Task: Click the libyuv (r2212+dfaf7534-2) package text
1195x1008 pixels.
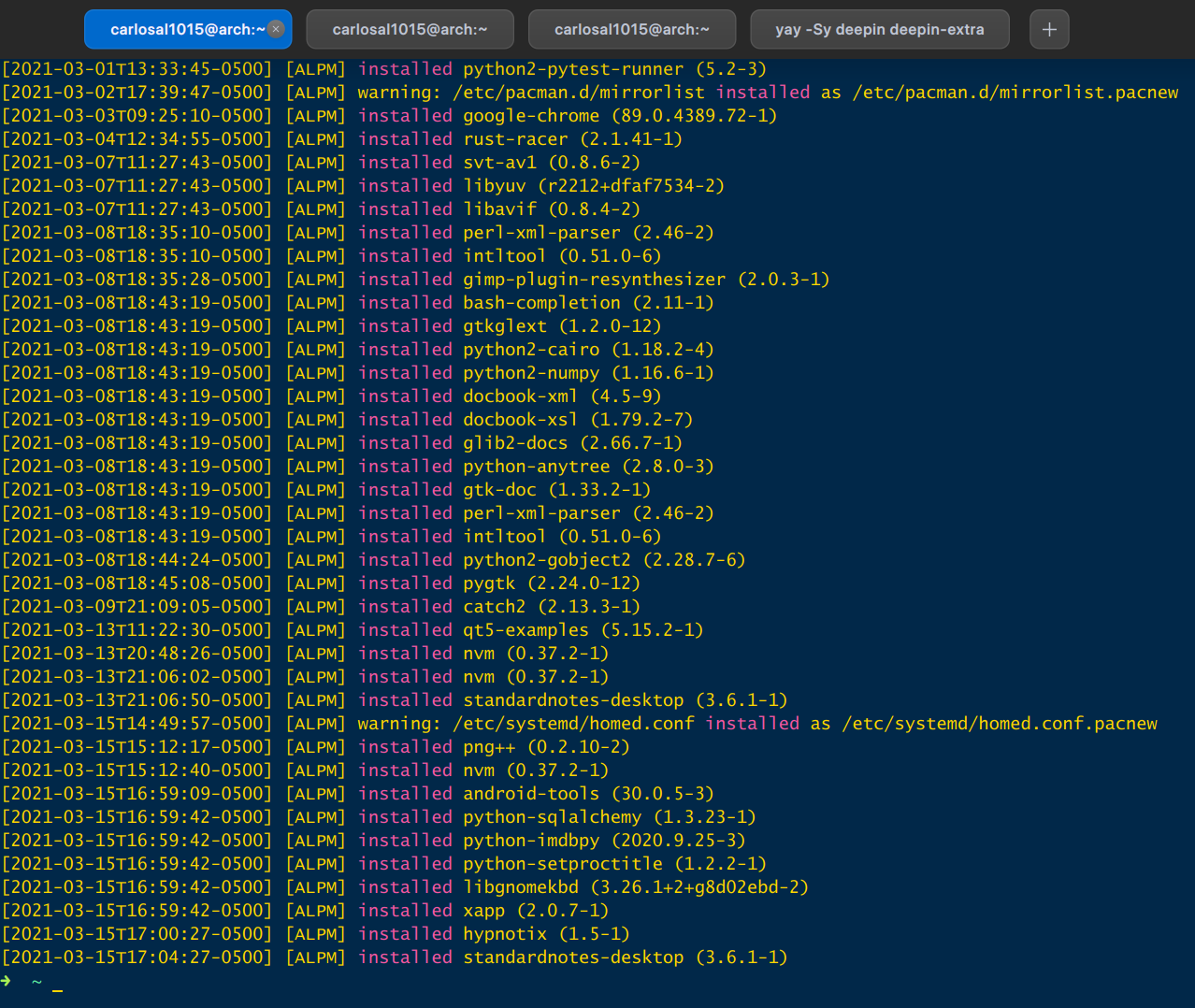Action: tap(594, 186)
